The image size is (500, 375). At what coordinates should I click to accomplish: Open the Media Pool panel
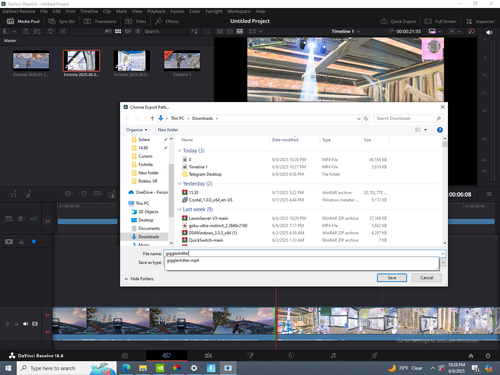[x=23, y=21]
